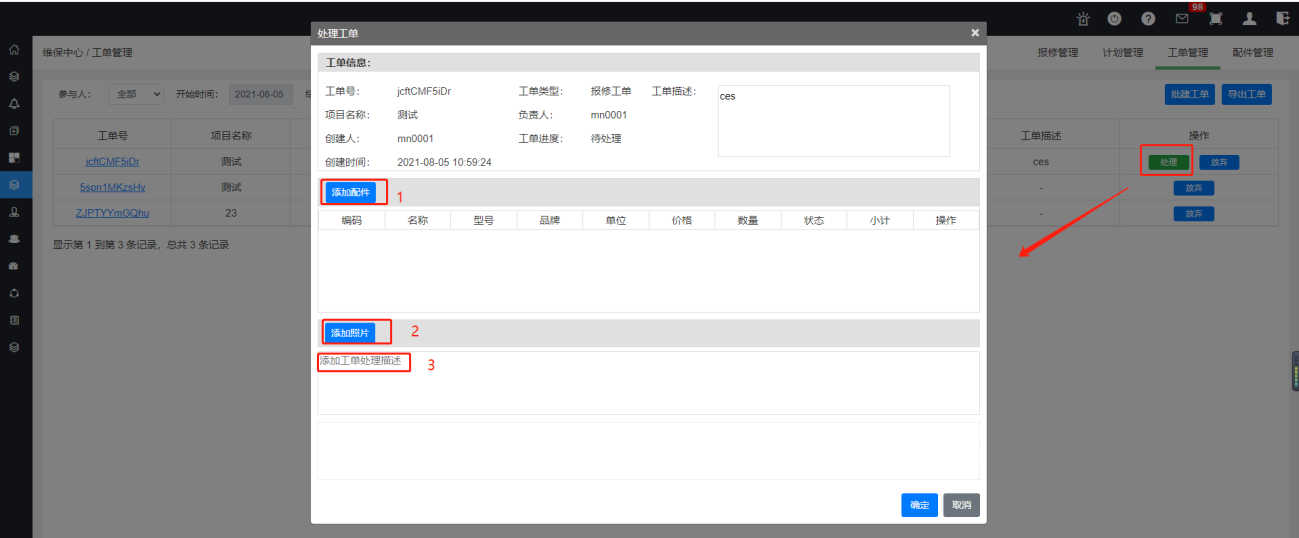The image size is (1299, 538).
Task: Open the stamp-shaped icon in sidebar
Action: 14,212
